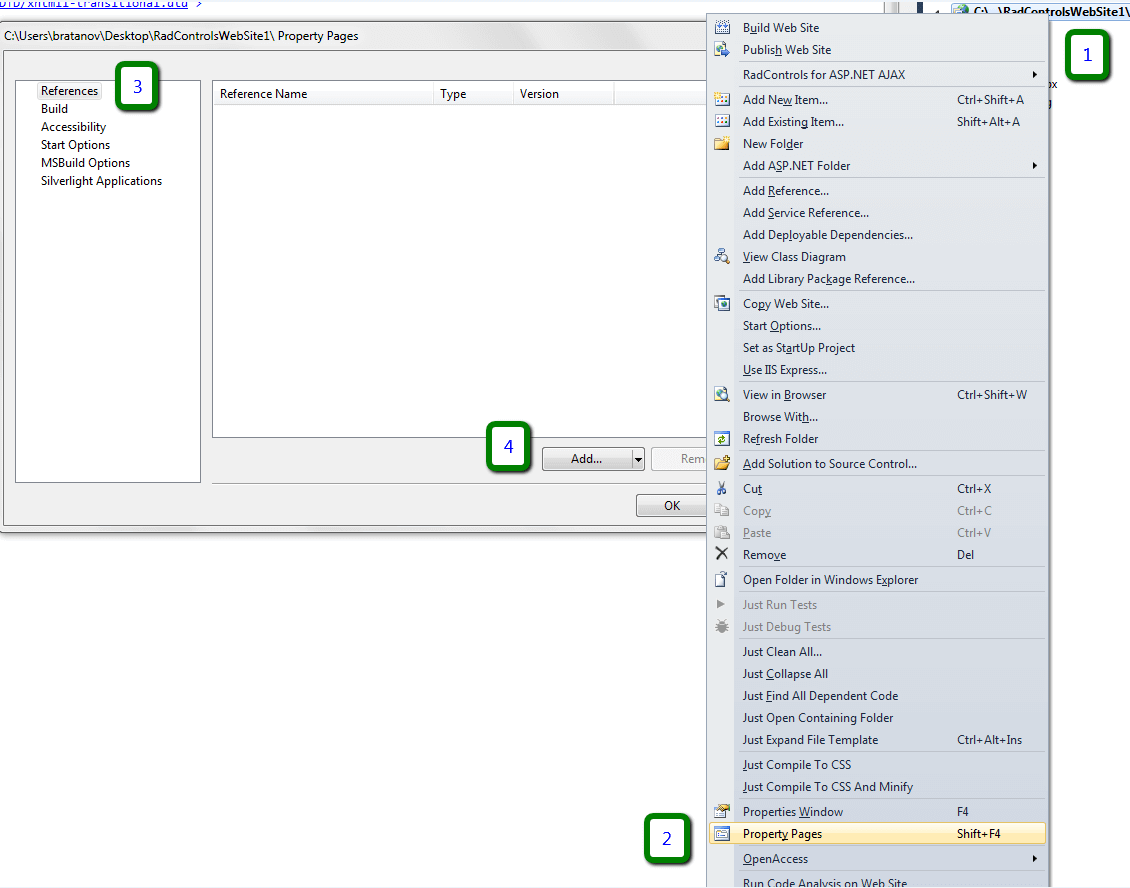Viewport: 1130px width, 888px height.
Task: Choose Add Reference from context menu
Action: pos(785,191)
